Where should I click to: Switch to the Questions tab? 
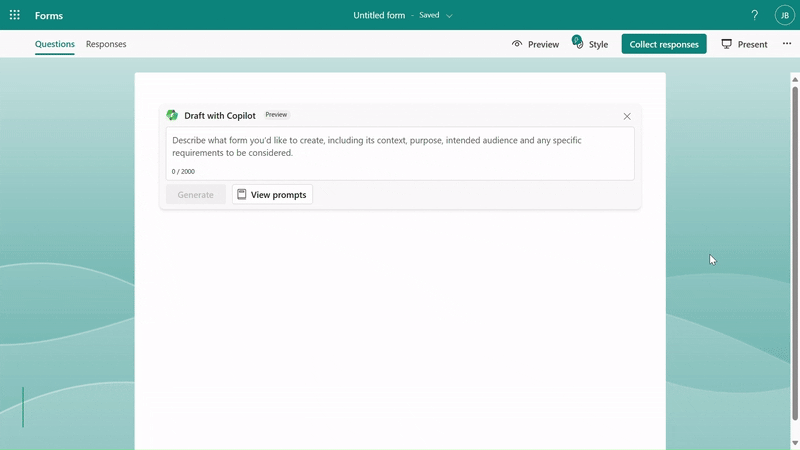coord(54,44)
